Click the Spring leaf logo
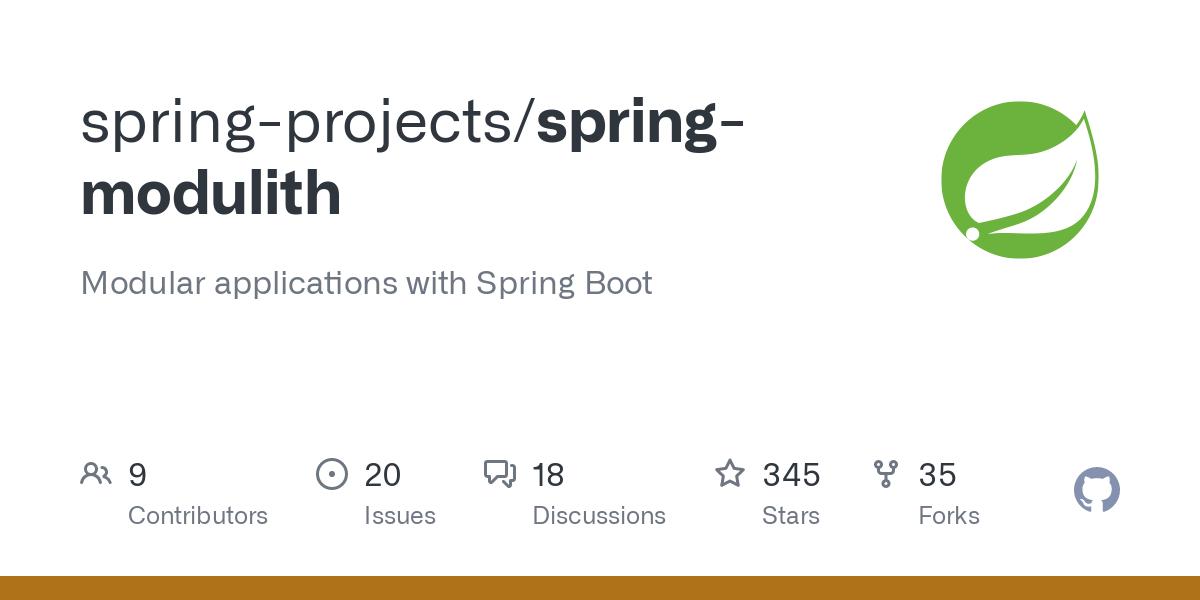1200x600 pixels. point(1019,180)
